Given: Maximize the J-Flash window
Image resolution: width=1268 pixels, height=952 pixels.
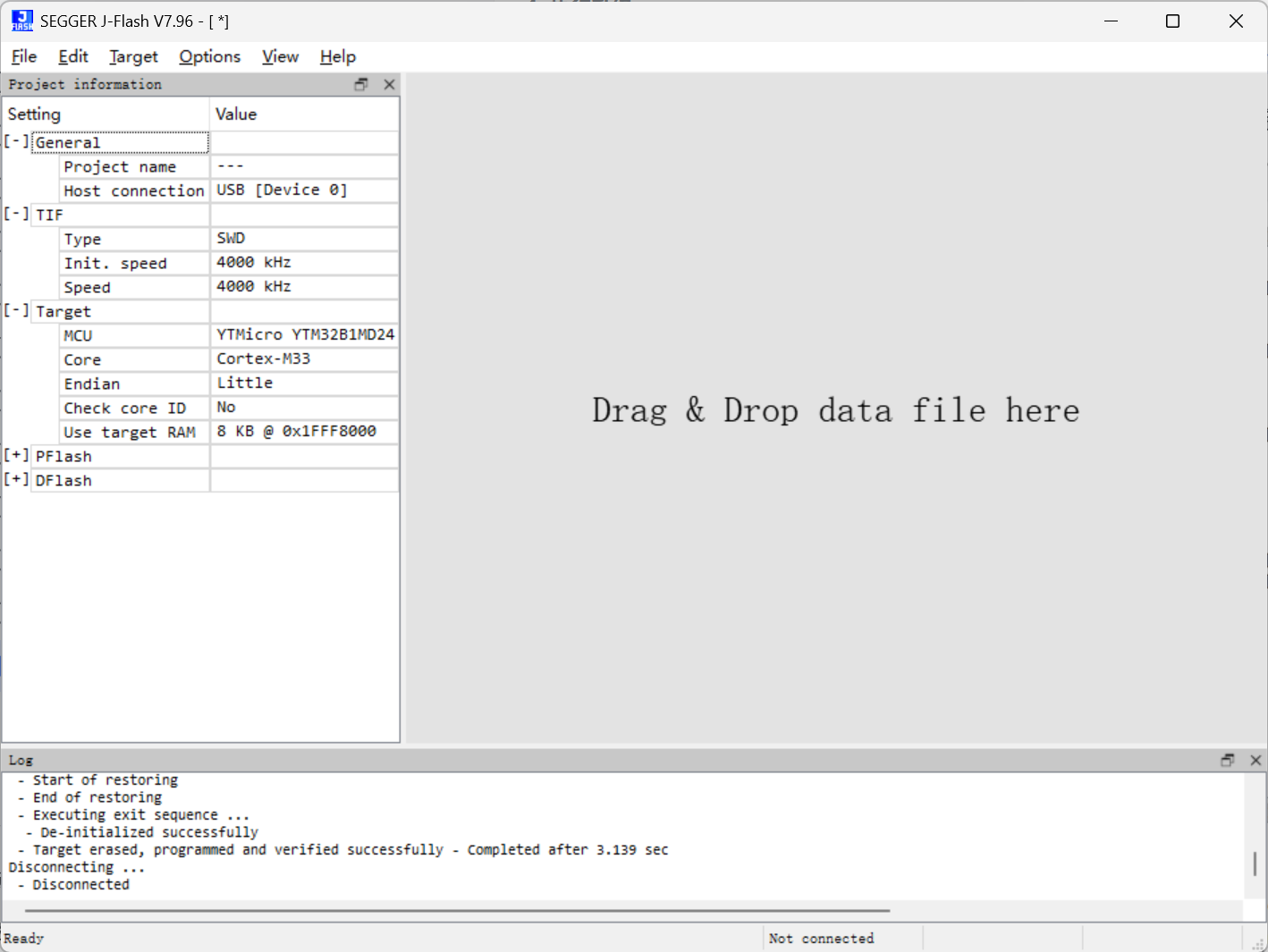Looking at the screenshot, I should [x=1173, y=21].
